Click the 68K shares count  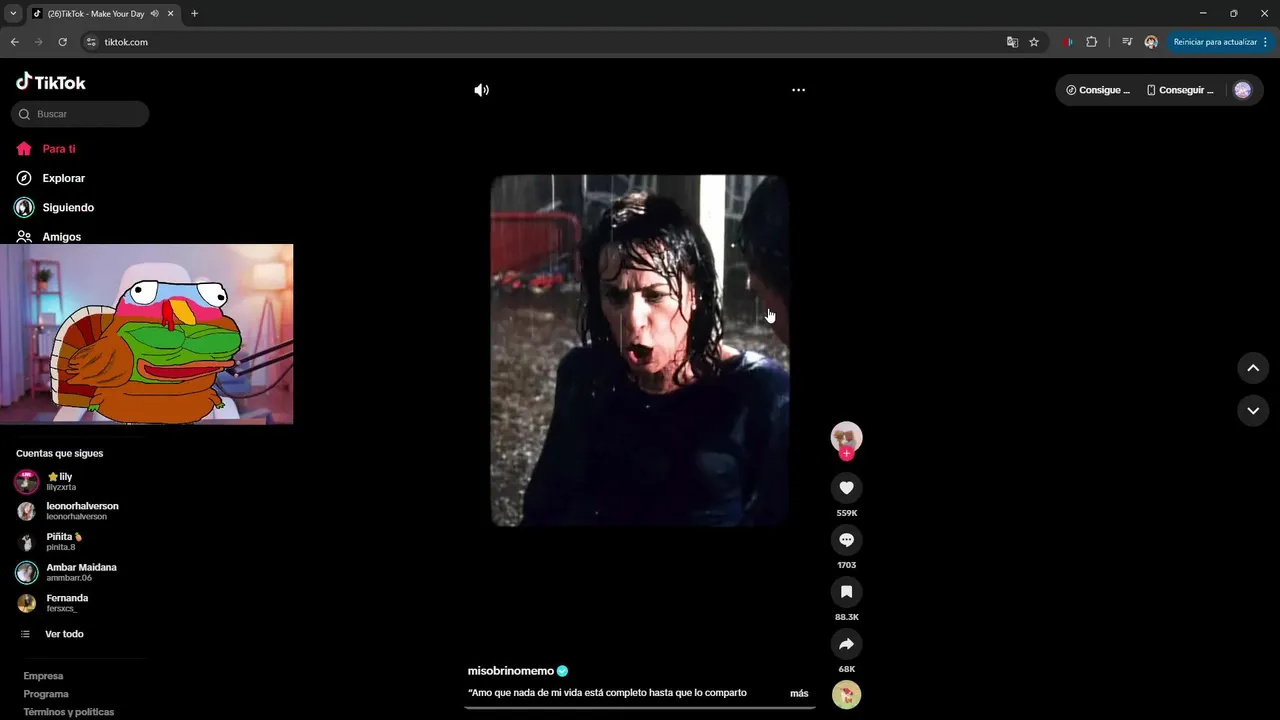pyautogui.click(x=846, y=669)
